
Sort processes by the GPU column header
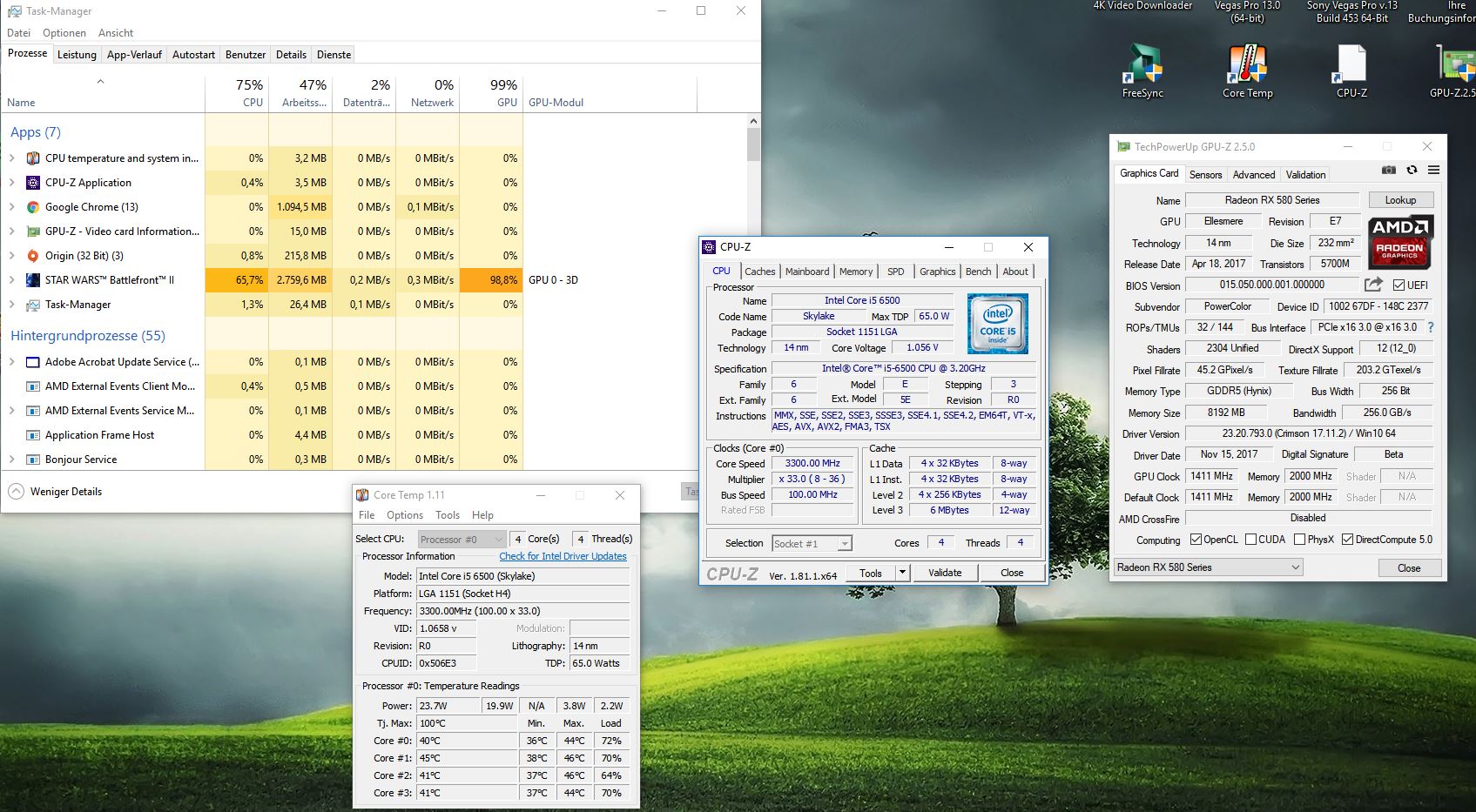coord(491,94)
